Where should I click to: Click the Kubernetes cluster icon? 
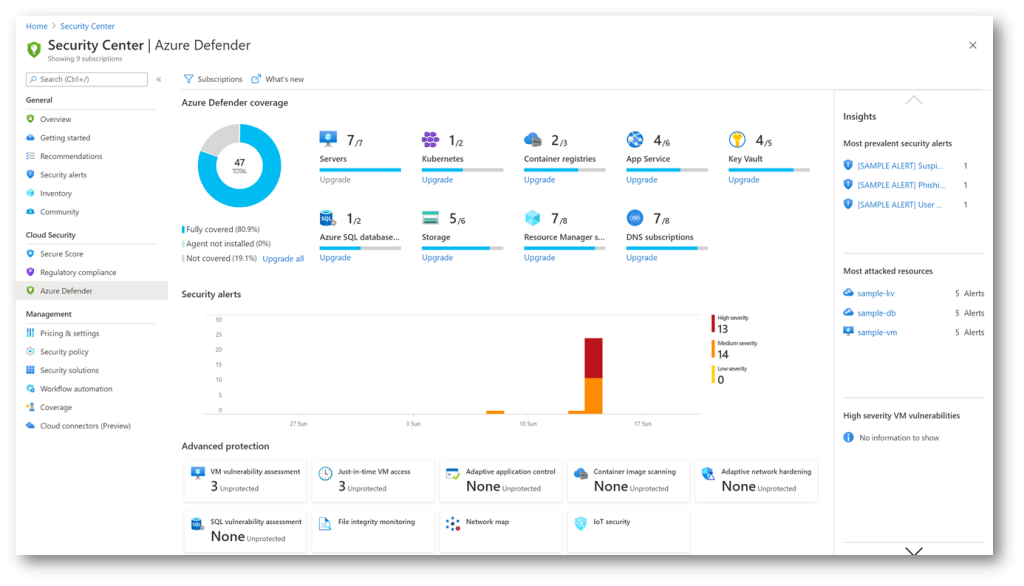pyautogui.click(x=430, y=139)
